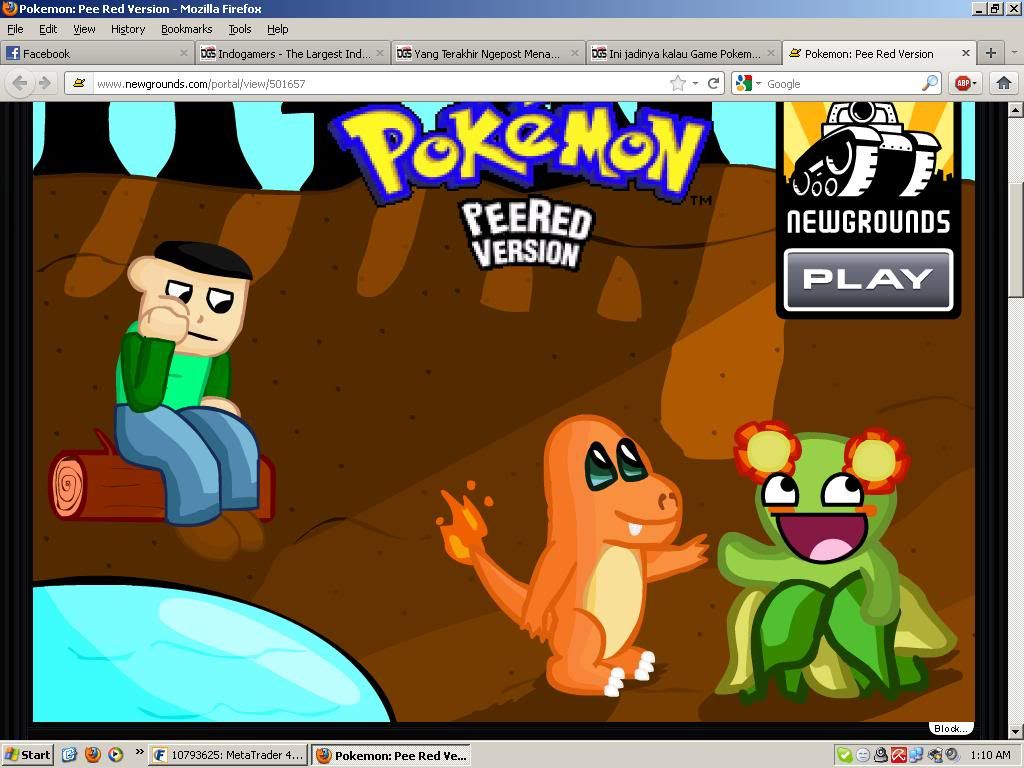Open the Edit menu
The image size is (1024, 768).
48,29
